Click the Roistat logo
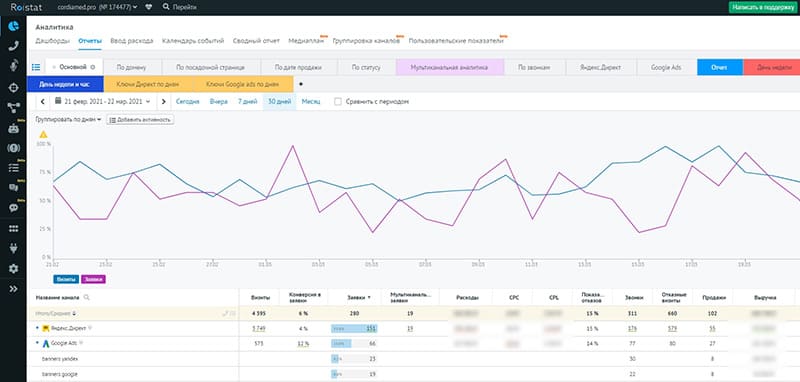The width and height of the screenshot is (800, 382). [x=26, y=7]
